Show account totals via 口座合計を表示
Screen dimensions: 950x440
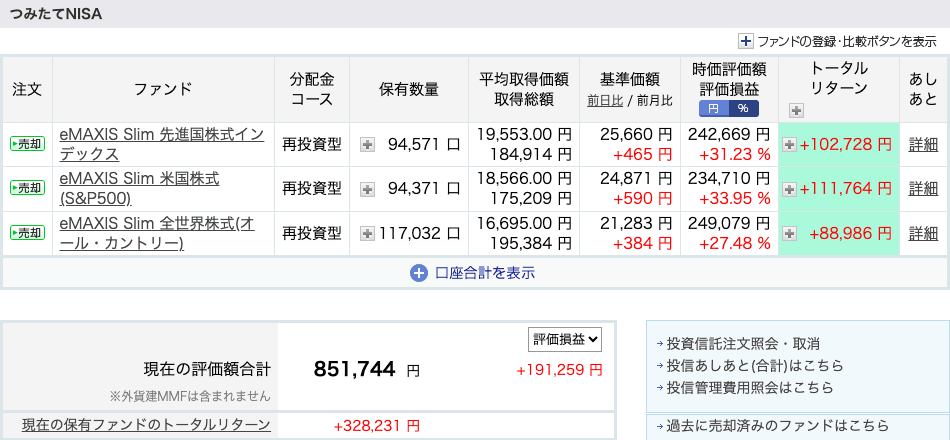(x=473, y=272)
